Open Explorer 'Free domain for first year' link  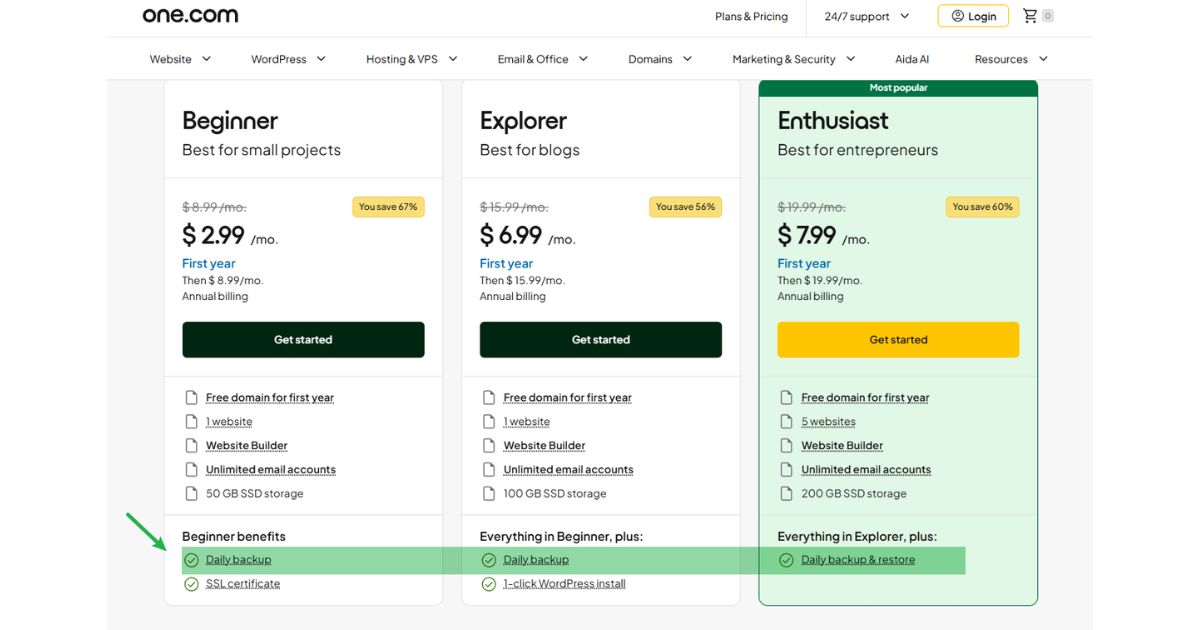(x=568, y=397)
